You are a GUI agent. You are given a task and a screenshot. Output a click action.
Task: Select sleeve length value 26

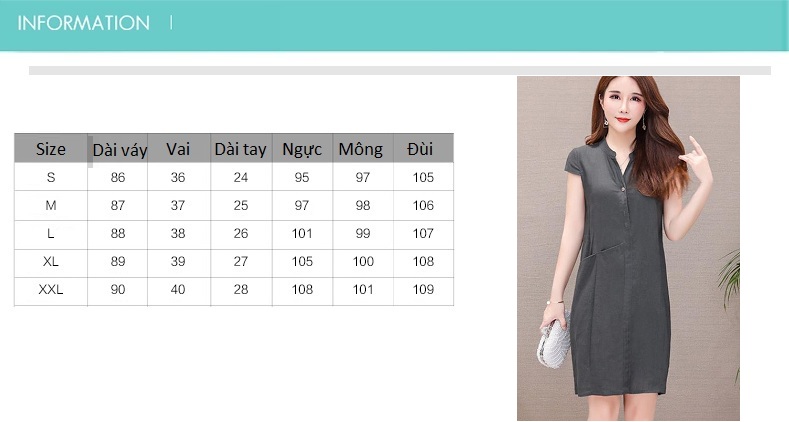(x=241, y=233)
